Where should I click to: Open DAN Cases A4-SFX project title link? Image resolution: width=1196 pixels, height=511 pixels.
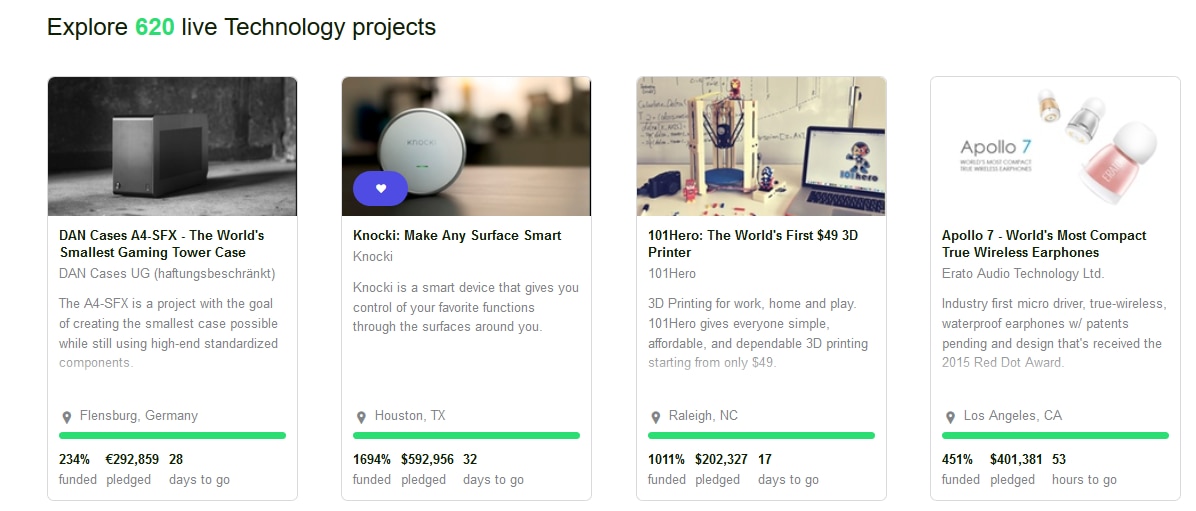point(161,244)
